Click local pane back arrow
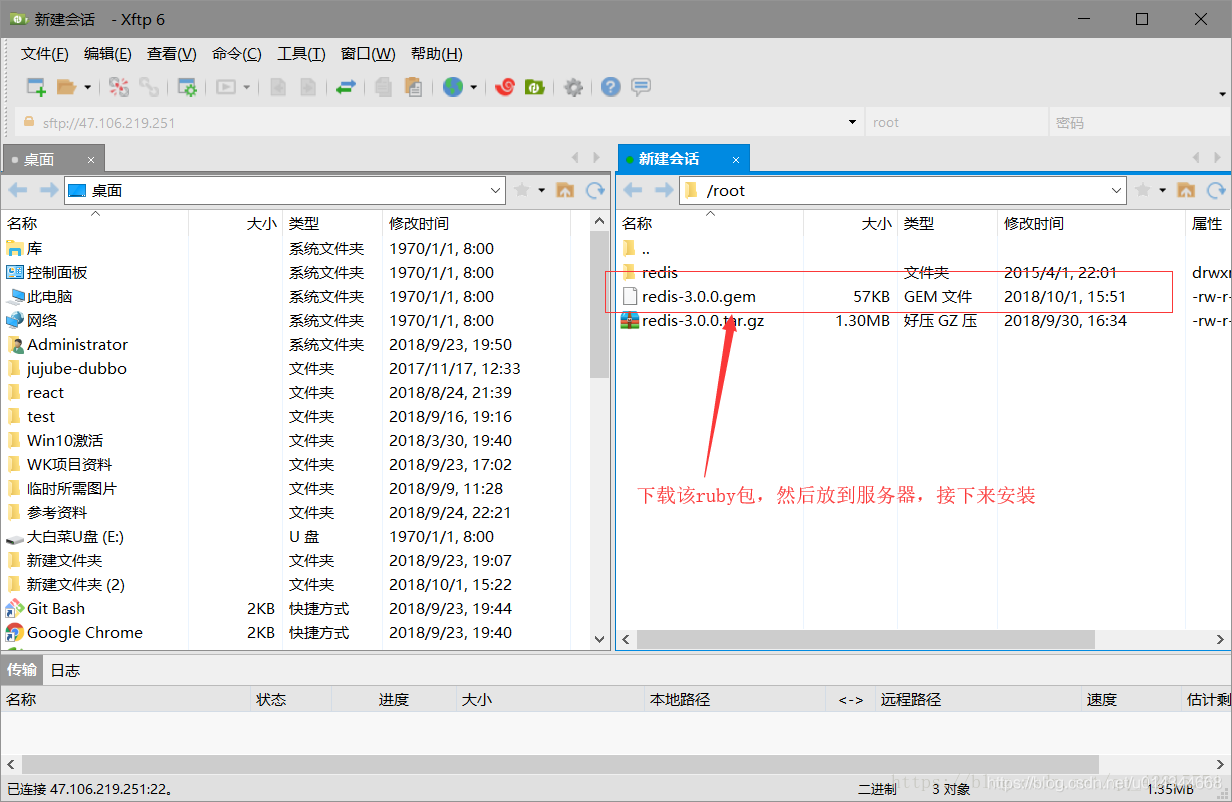1232x802 pixels. click(18, 190)
